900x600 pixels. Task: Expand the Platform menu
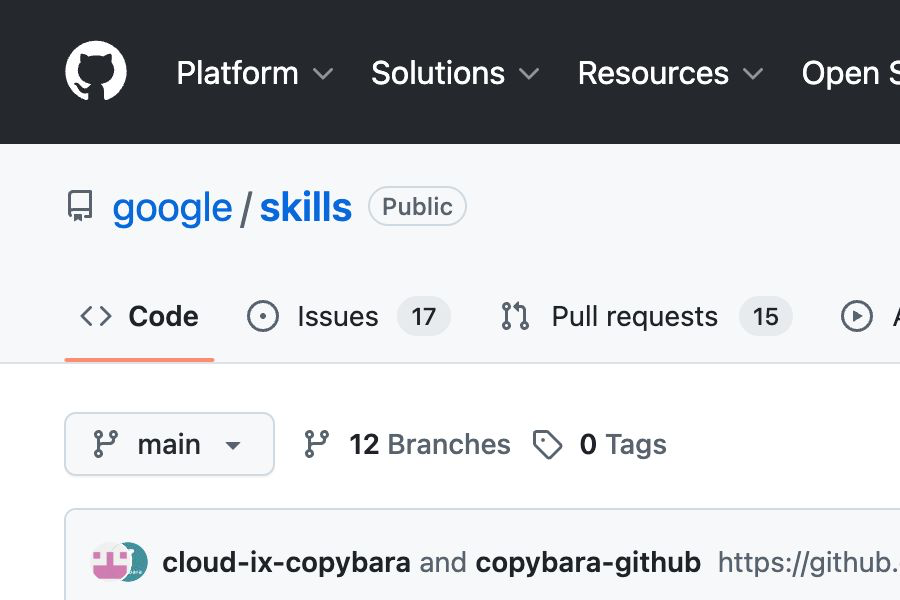click(254, 73)
